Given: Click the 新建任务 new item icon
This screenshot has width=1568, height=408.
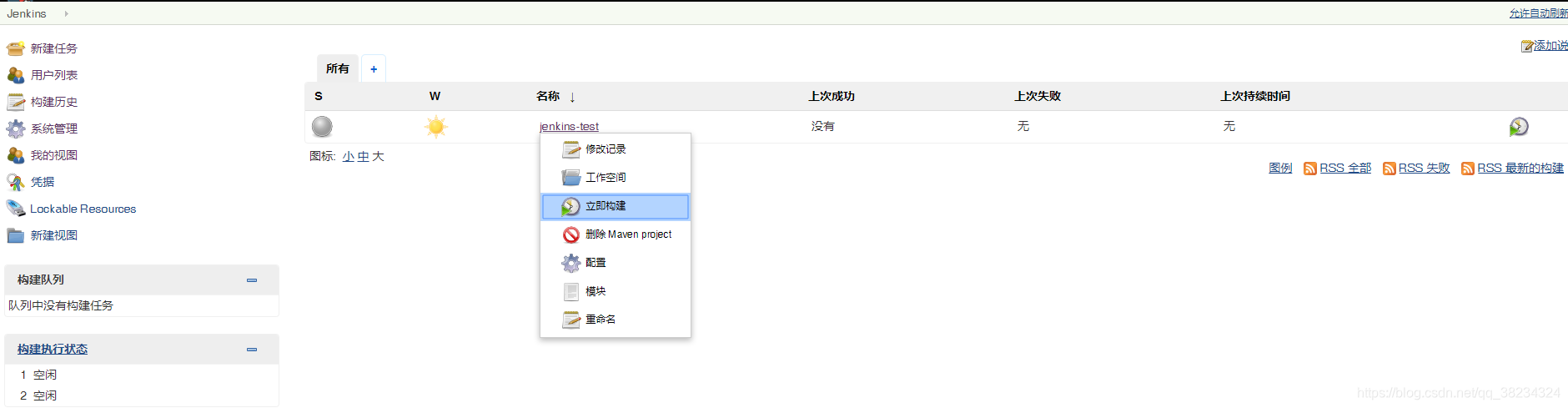Looking at the screenshot, I should click(x=16, y=48).
